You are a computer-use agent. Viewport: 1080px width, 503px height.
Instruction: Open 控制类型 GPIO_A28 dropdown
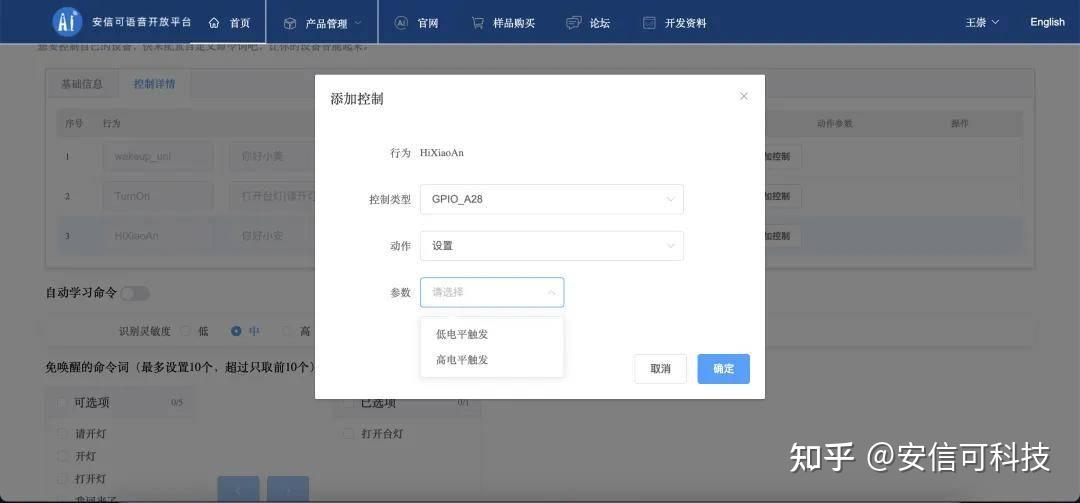[552, 199]
